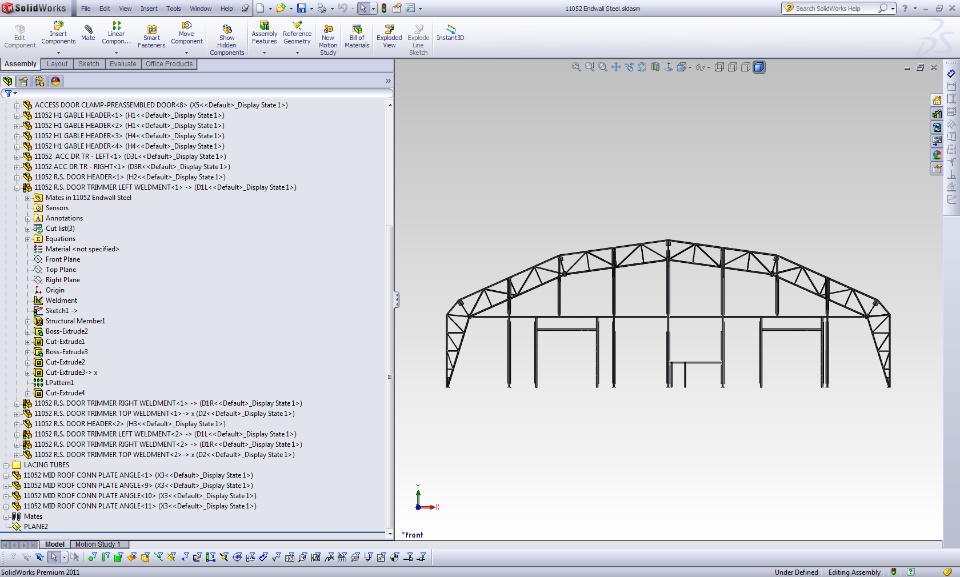Start a New Motion Study
The image size is (960, 577).
click(x=328, y=36)
